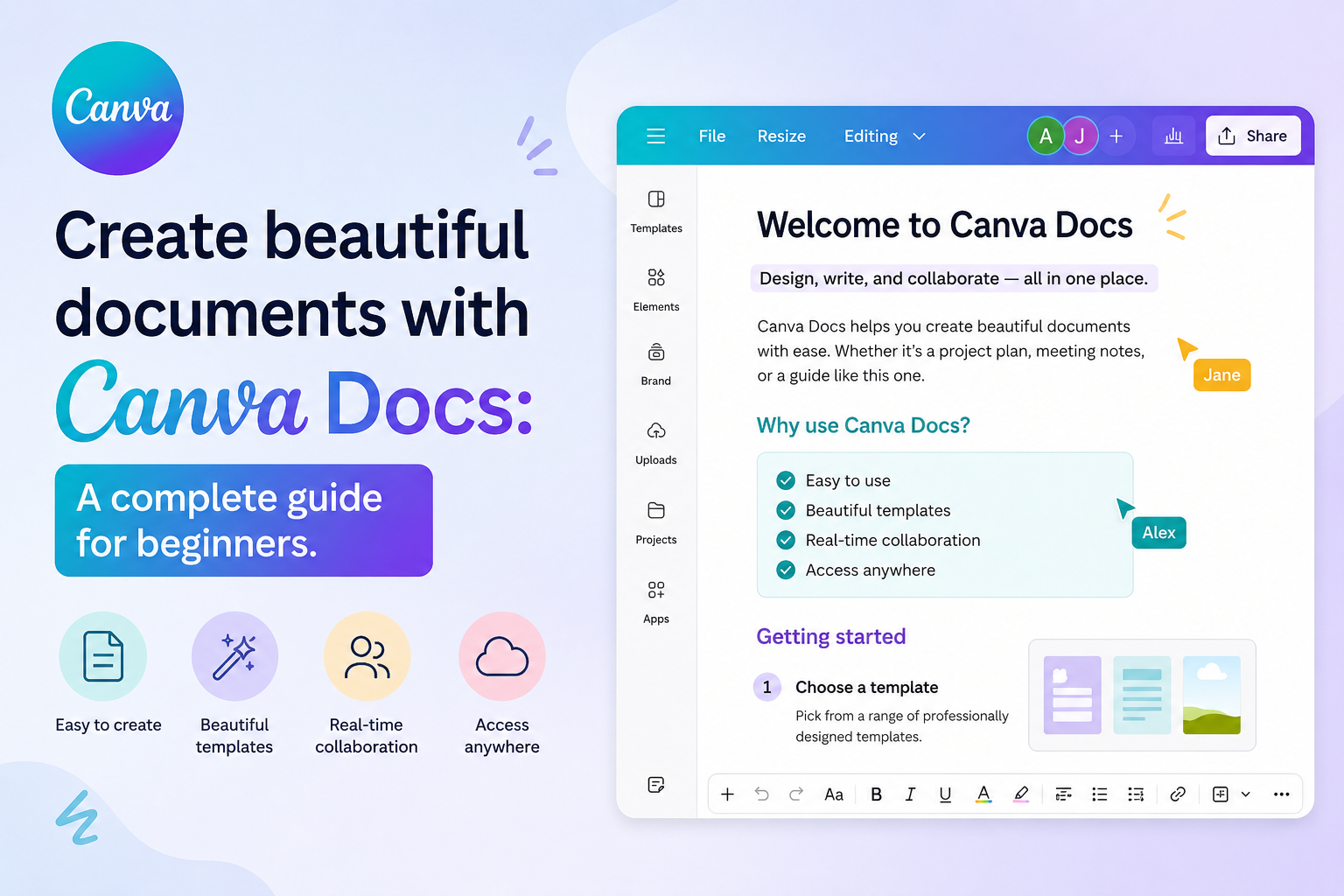Click the step number 1 badge
Viewport: 1344px width, 896px height.
pos(767,687)
